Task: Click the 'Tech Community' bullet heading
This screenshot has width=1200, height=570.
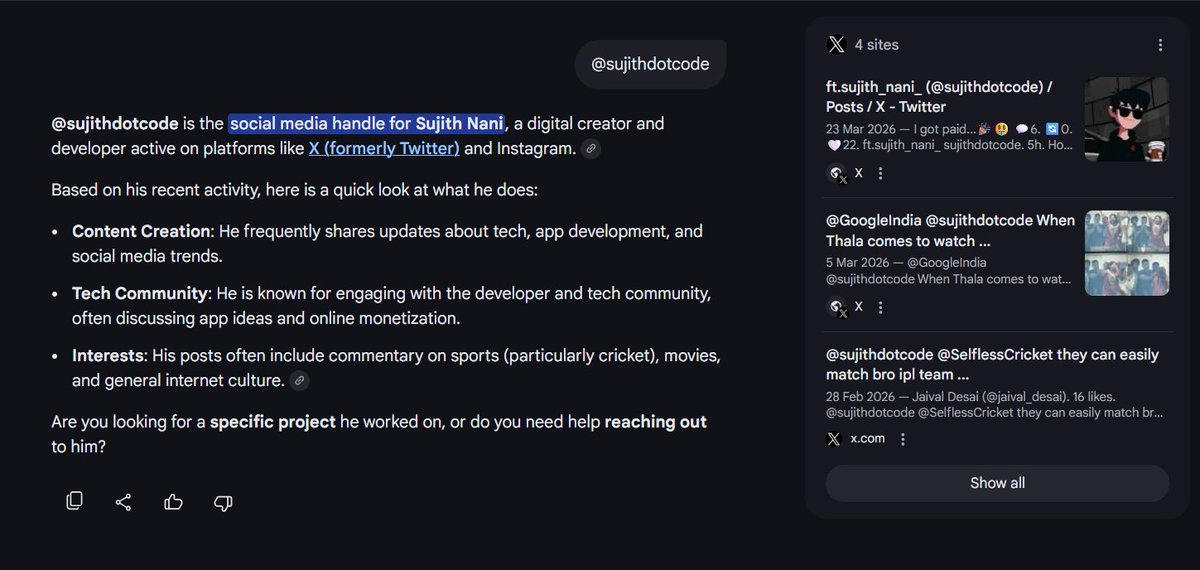Action: tap(139, 294)
